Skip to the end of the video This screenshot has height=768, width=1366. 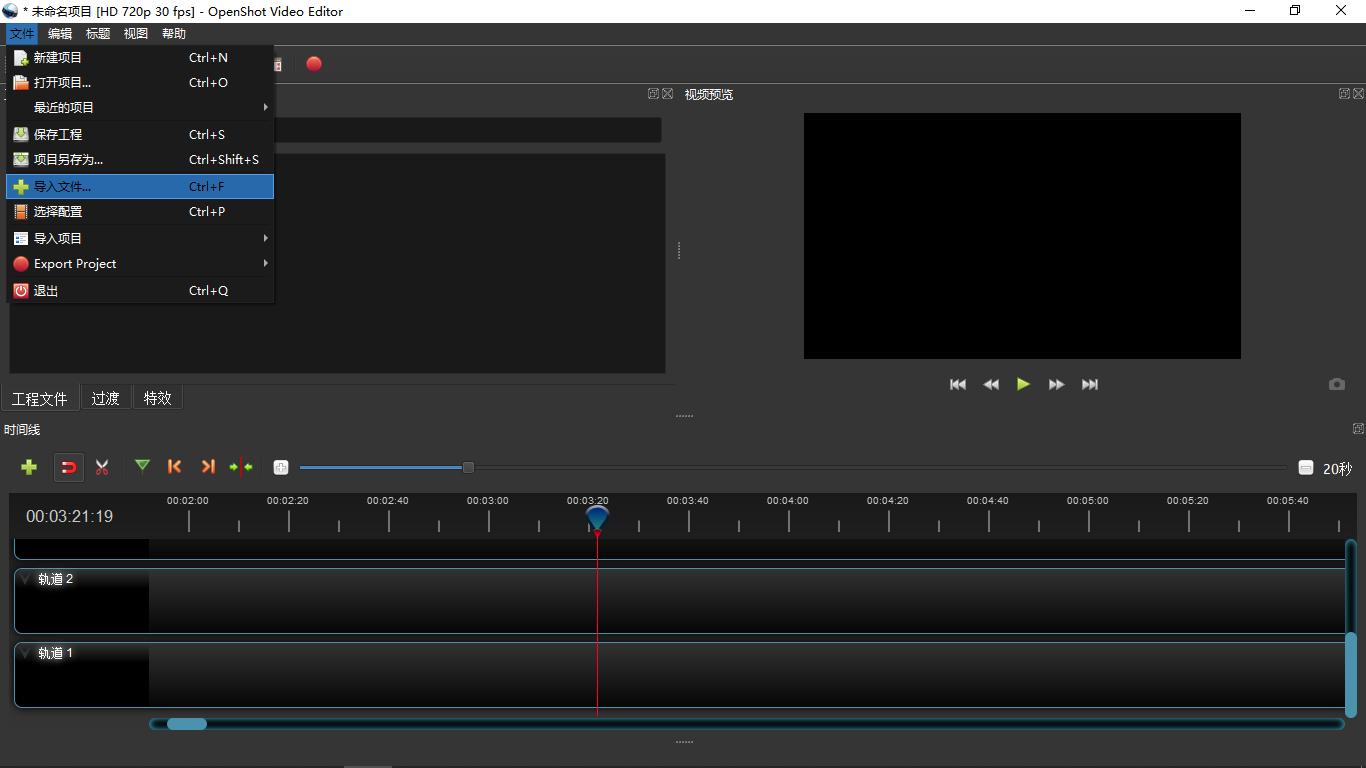pyautogui.click(x=1090, y=384)
